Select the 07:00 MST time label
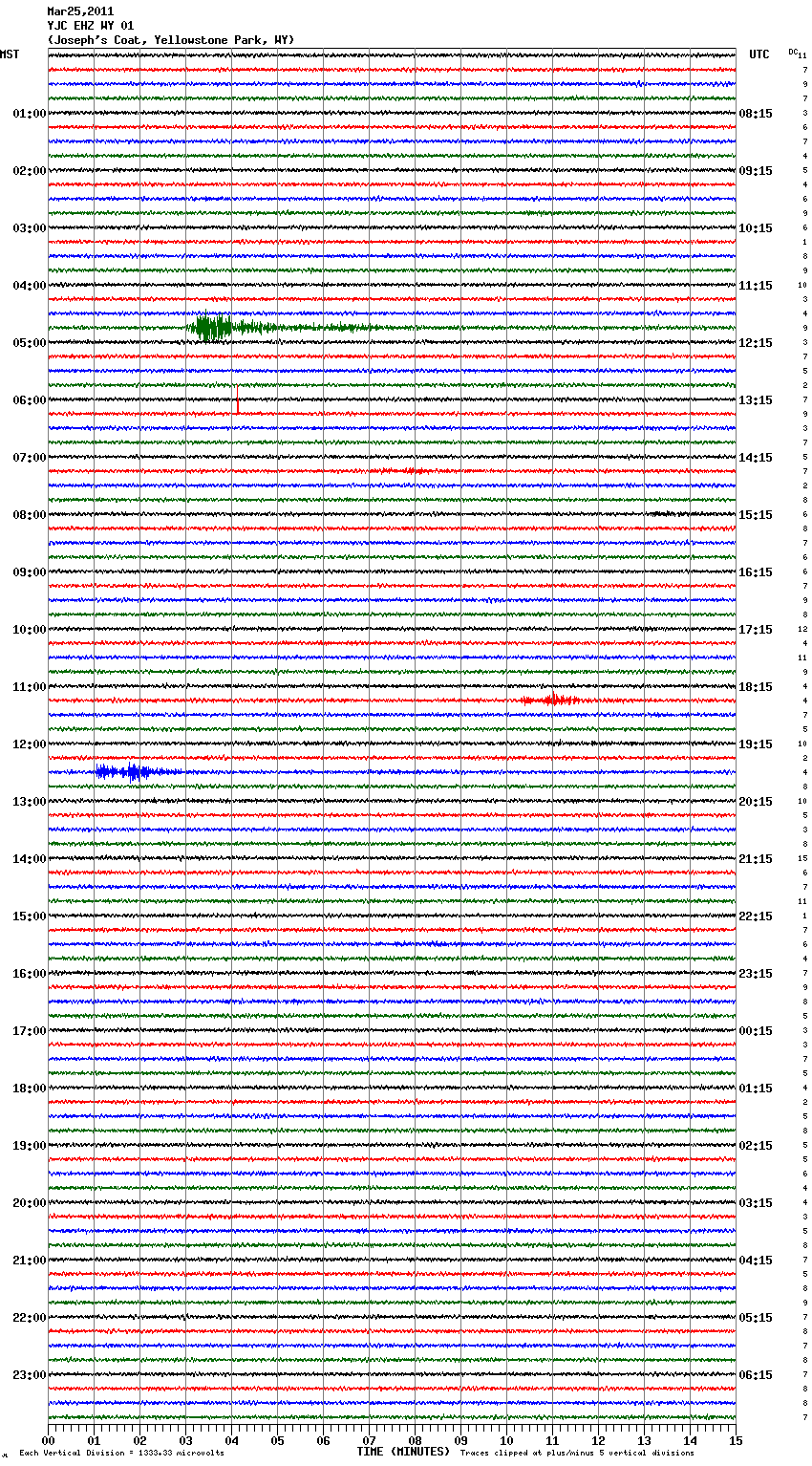Image resolution: width=812 pixels, height=1466 pixels. pyautogui.click(x=30, y=458)
